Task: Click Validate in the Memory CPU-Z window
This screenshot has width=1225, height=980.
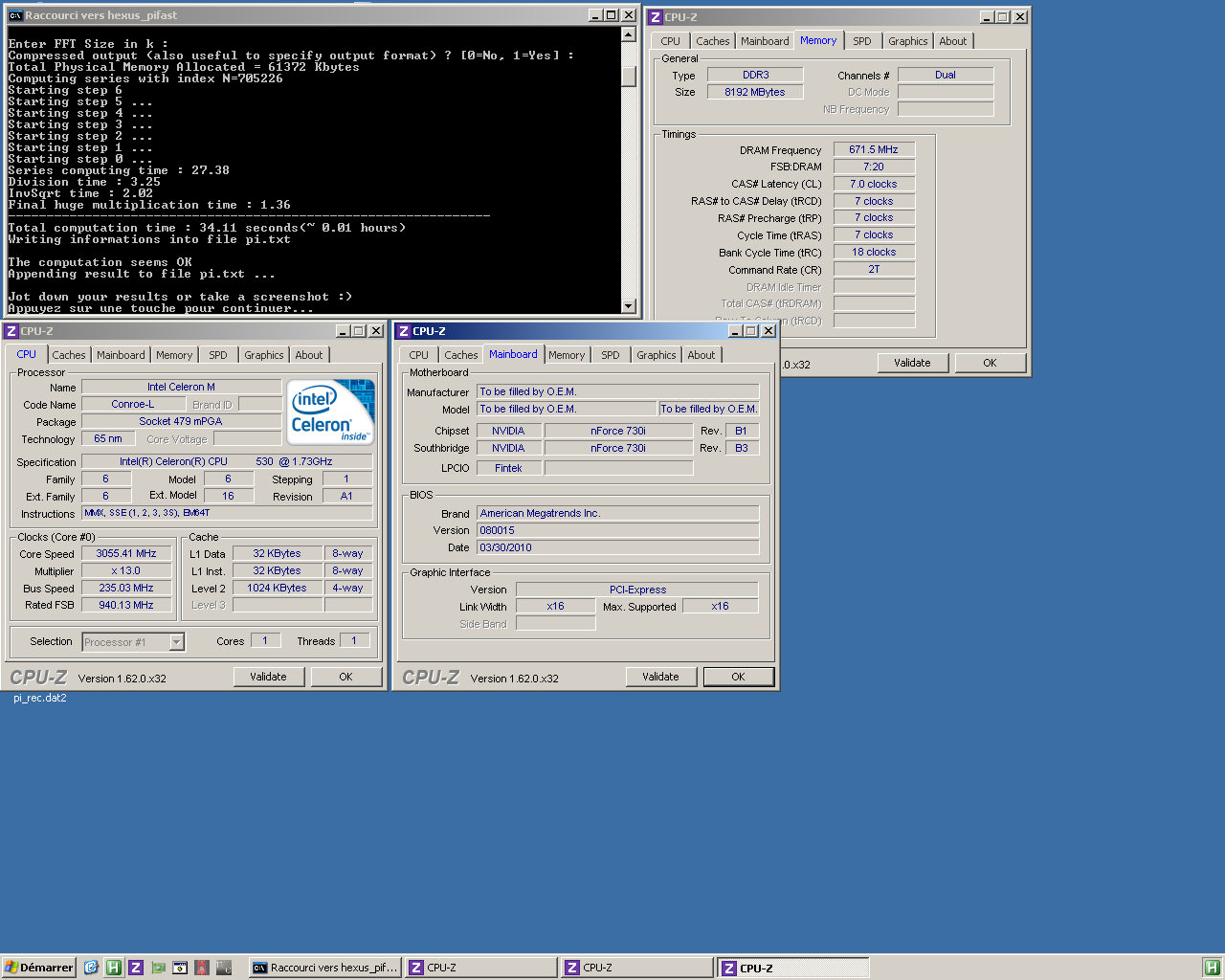Action: (912, 363)
